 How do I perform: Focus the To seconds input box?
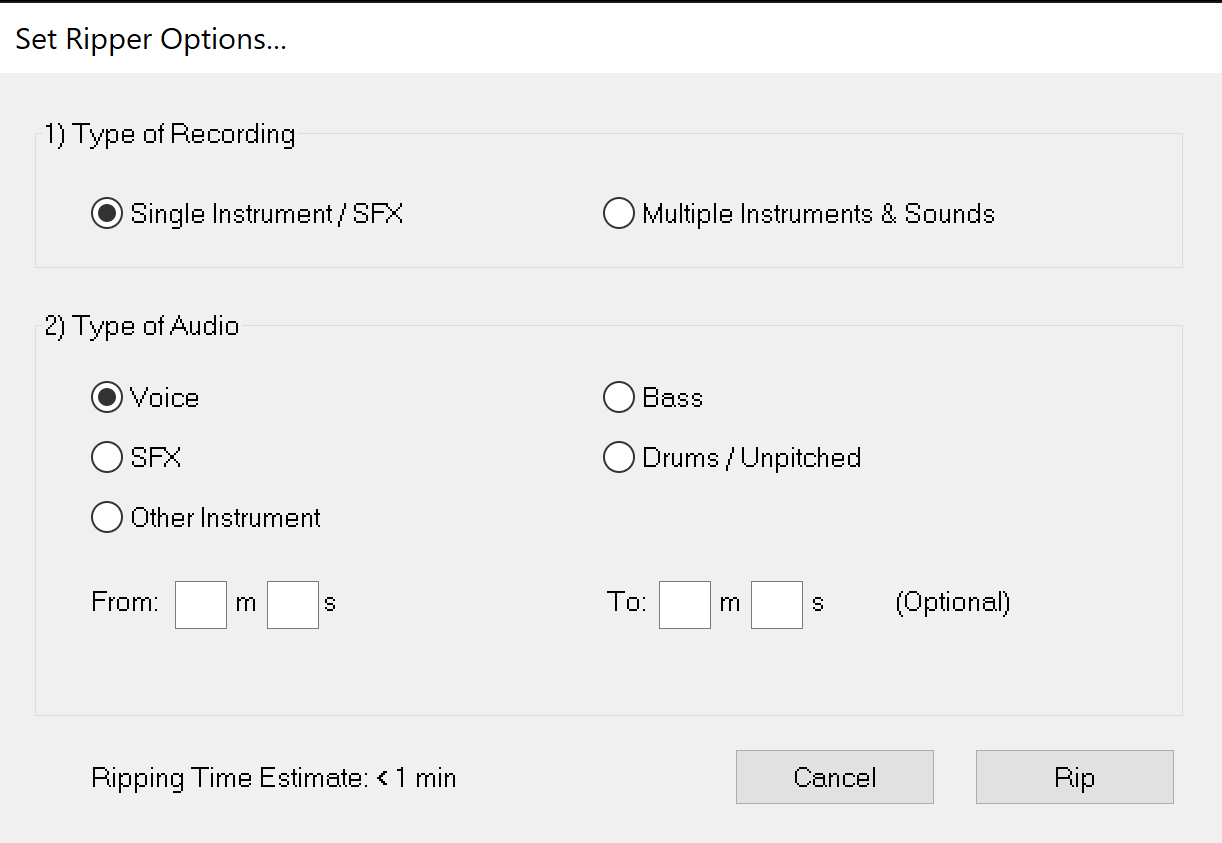point(777,604)
